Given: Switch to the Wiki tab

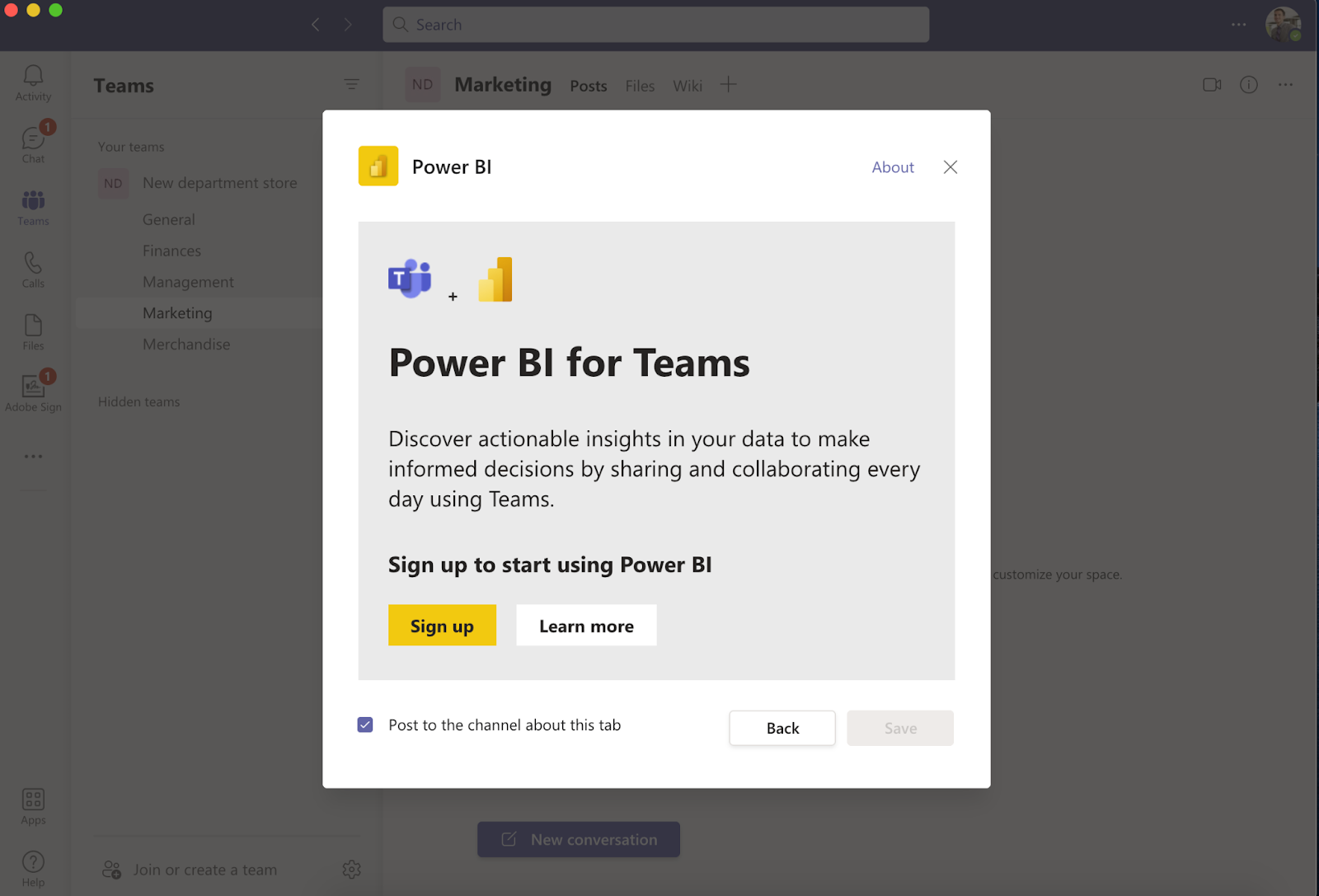Looking at the screenshot, I should click(x=688, y=86).
